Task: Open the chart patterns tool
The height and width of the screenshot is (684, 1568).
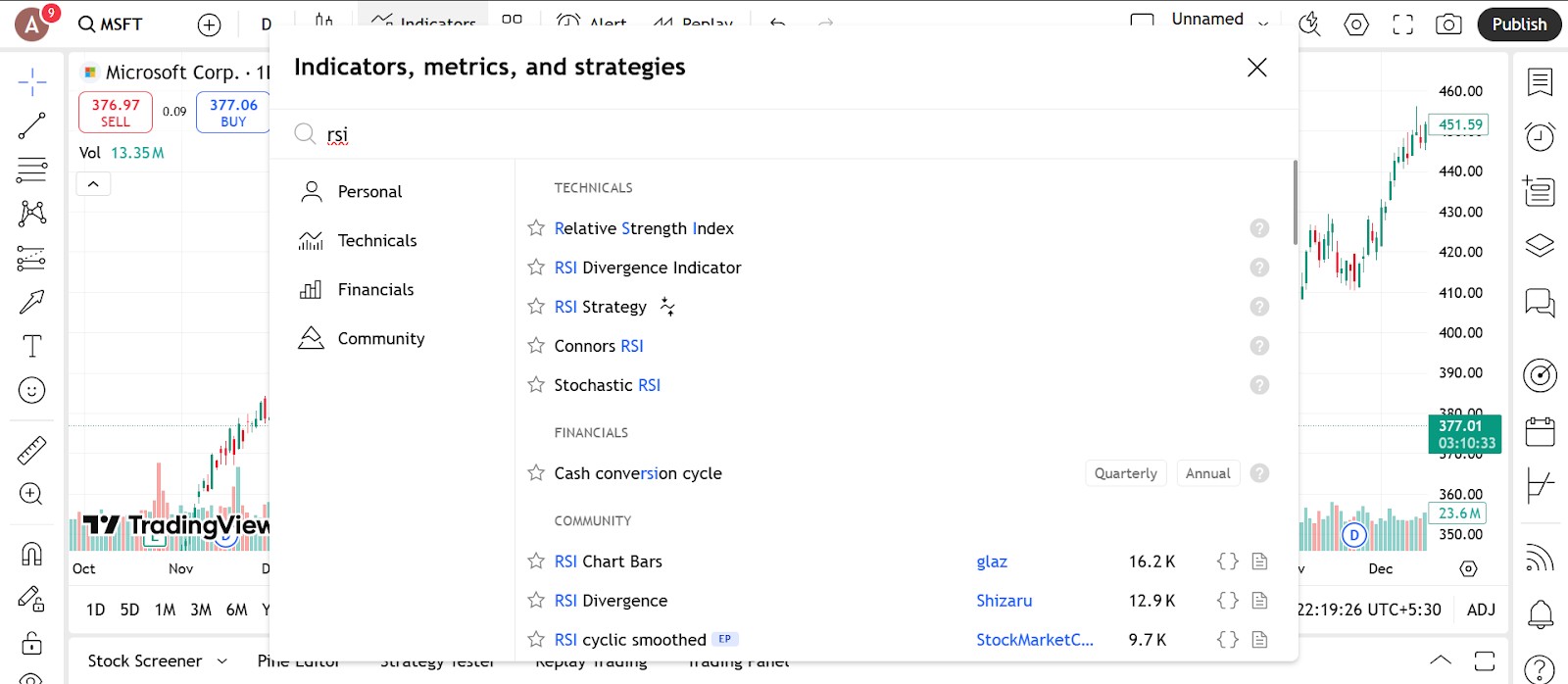Action: [x=32, y=214]
